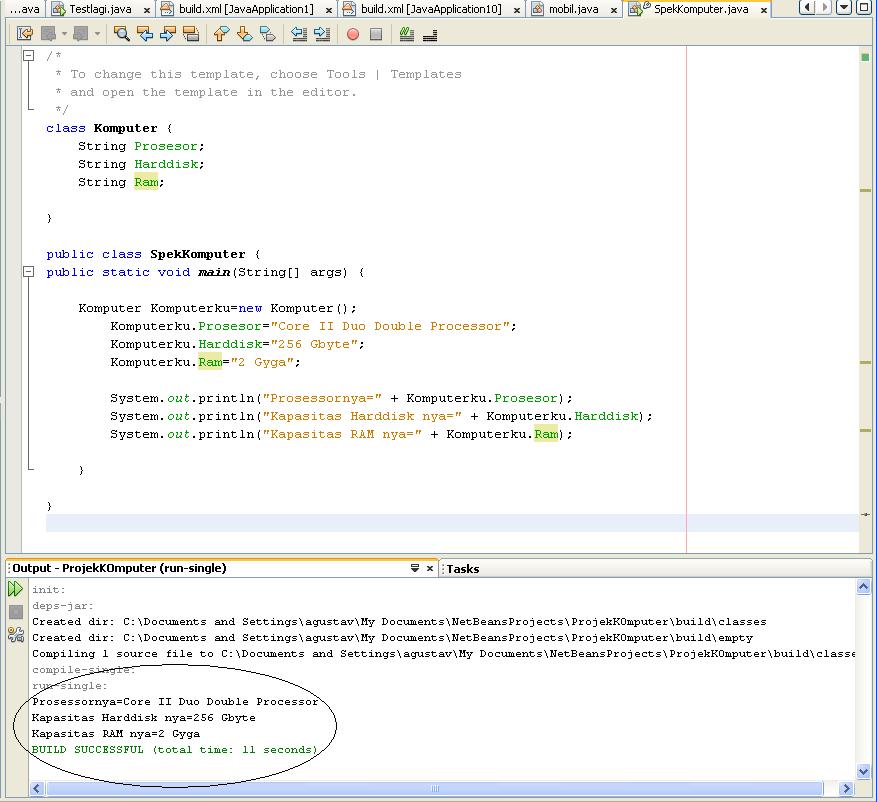This screenshot has height=802, width=877.
Task: Toggle Highlight Search icon
Action: [191, 34]
